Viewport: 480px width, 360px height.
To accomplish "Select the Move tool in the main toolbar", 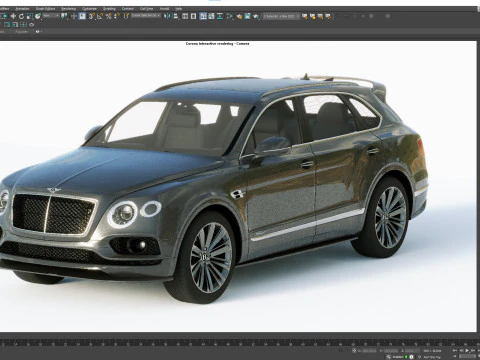I will tap(13, 16).
